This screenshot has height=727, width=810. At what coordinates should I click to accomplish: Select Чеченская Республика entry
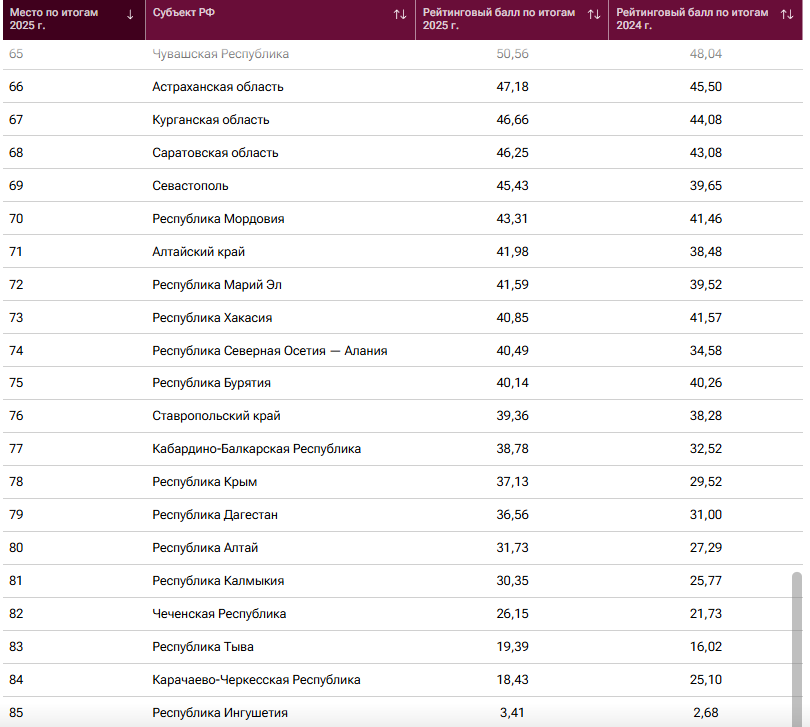coord(219,615)
